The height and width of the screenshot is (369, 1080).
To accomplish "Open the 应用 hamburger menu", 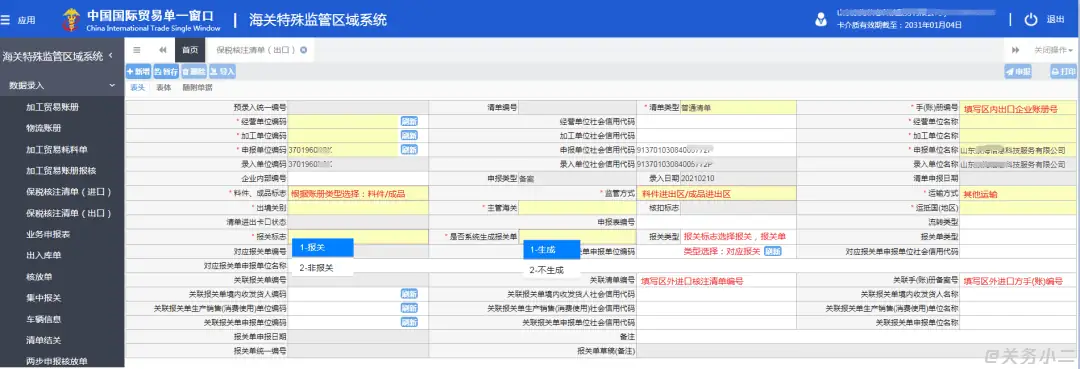I will pos(19,20).
